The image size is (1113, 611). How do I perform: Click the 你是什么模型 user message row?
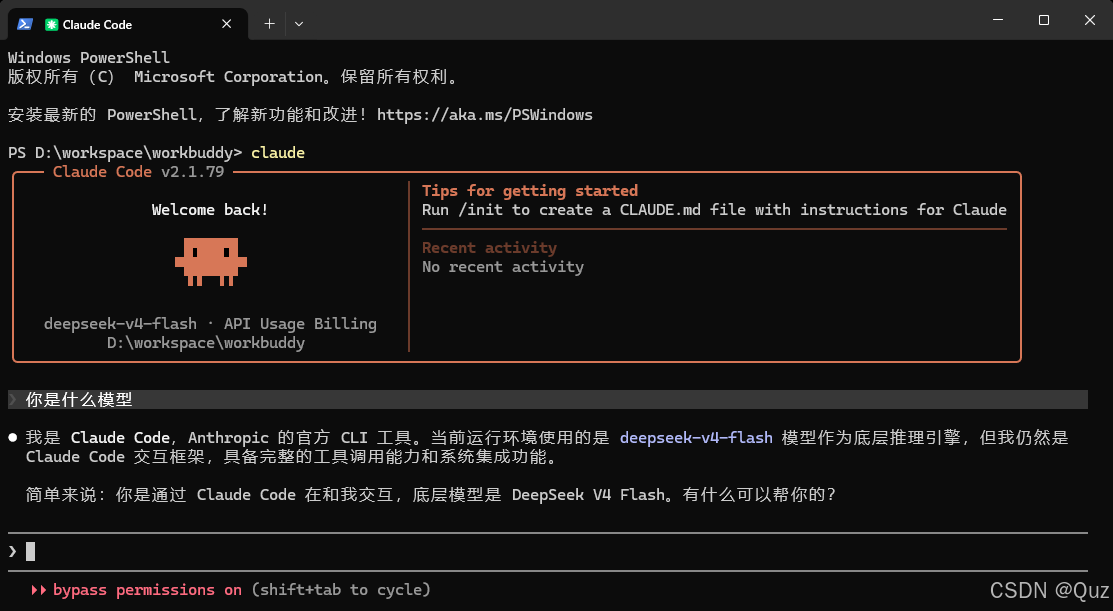547,400
